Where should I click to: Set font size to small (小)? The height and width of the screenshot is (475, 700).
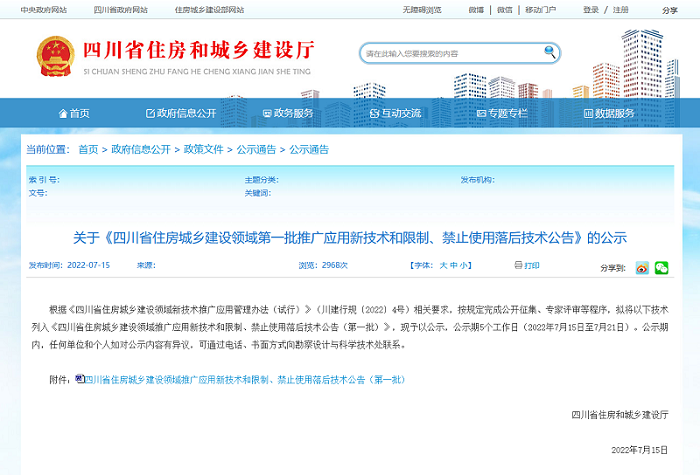pos(464,265)
